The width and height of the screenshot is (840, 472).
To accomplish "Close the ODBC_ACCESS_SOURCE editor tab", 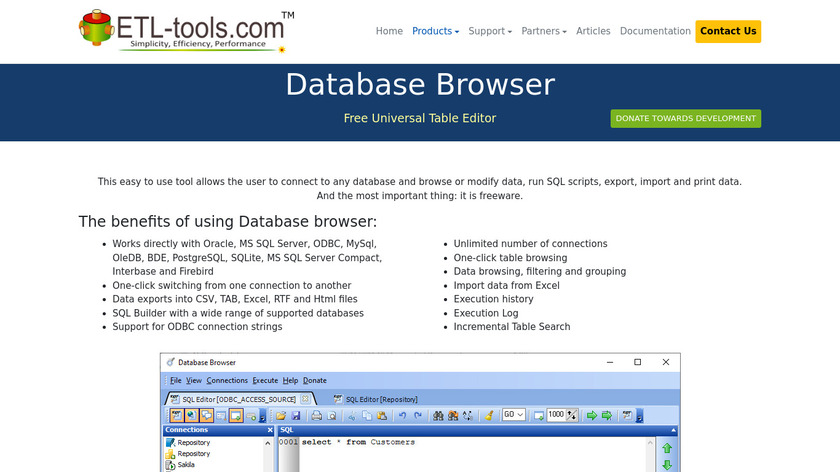I will pyautogui.click(x=305, y=399).
